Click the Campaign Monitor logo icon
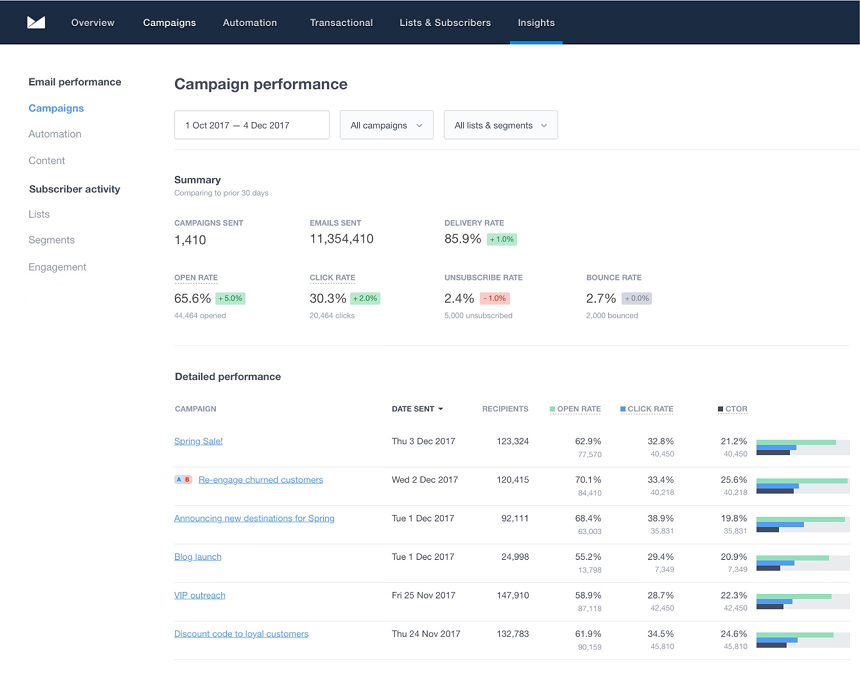The image size is (860, 698). pos(36,22)
